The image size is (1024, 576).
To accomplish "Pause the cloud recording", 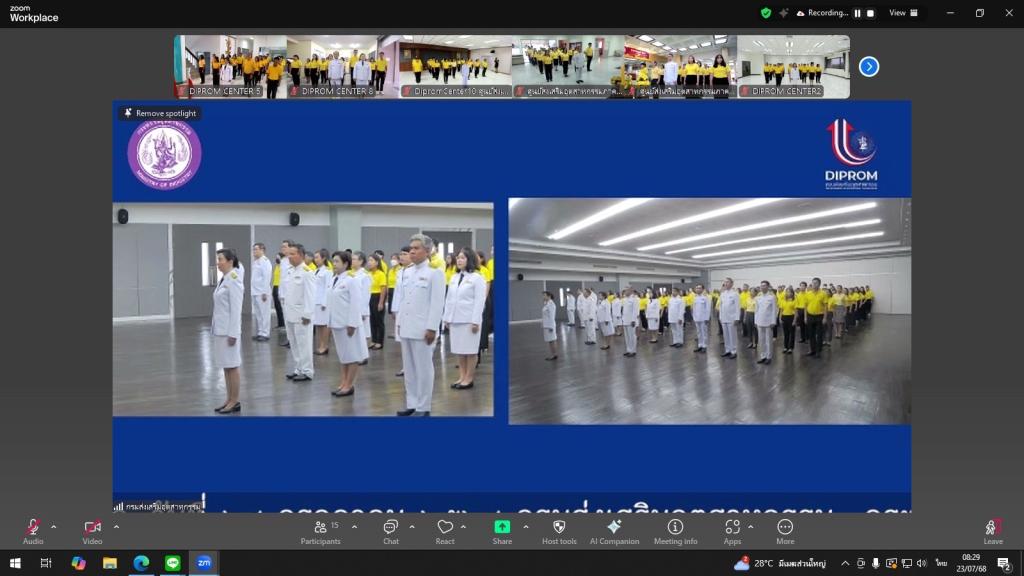I will click(x=857, y=13).
